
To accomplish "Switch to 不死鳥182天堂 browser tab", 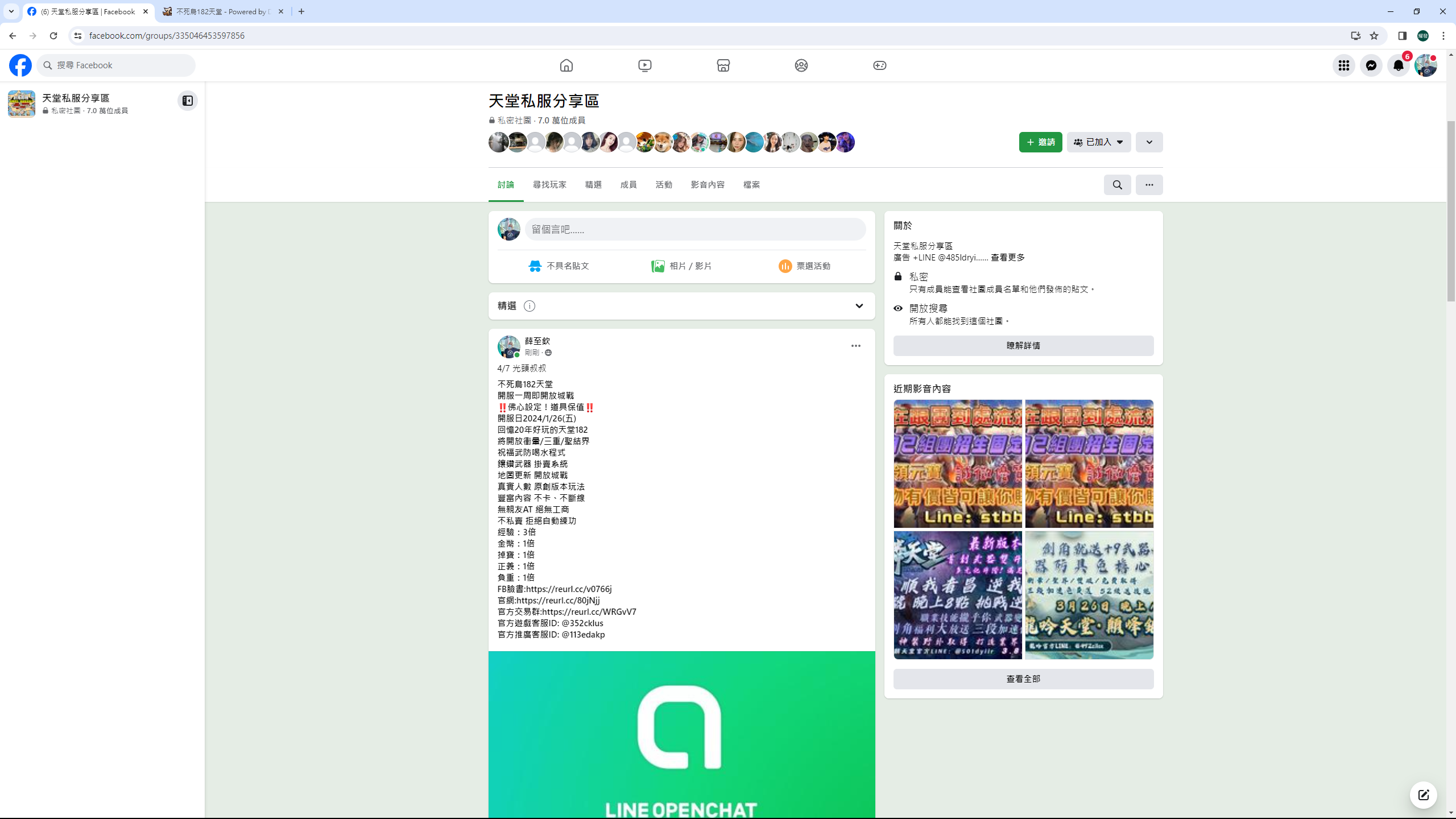I will click(x=223, y=11).
